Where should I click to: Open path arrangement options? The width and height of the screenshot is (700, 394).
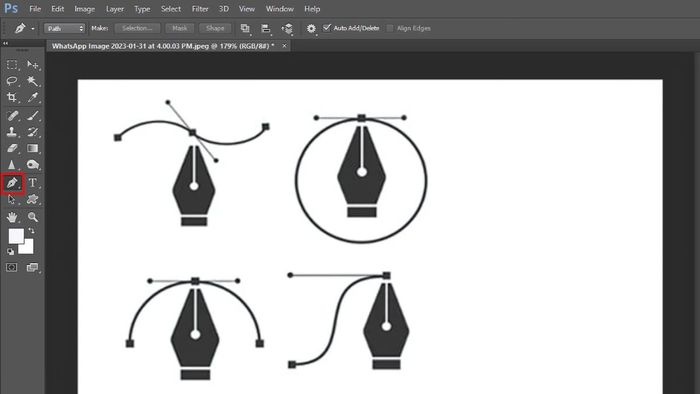(287, 29)
